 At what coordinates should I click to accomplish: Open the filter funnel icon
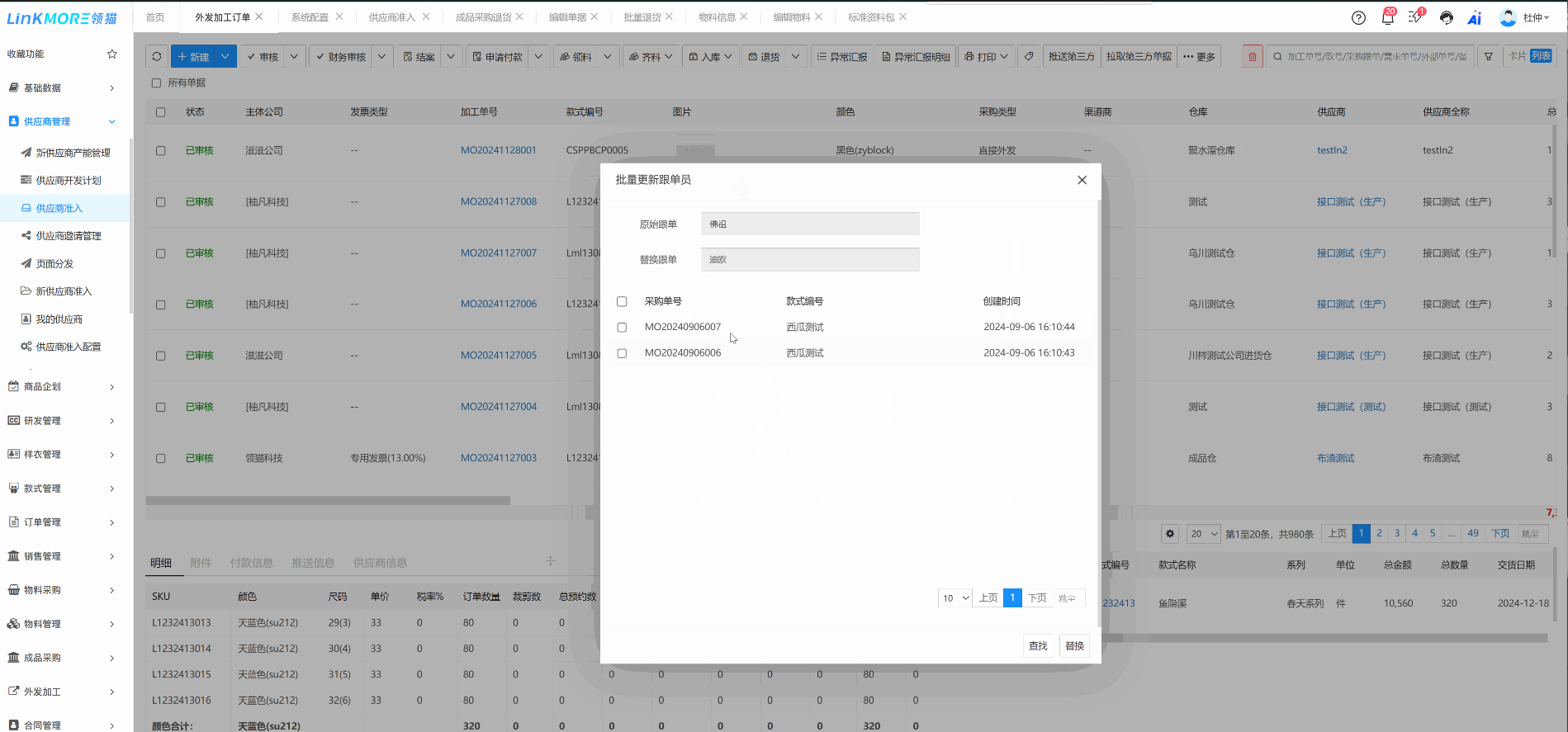[1489, 57]
